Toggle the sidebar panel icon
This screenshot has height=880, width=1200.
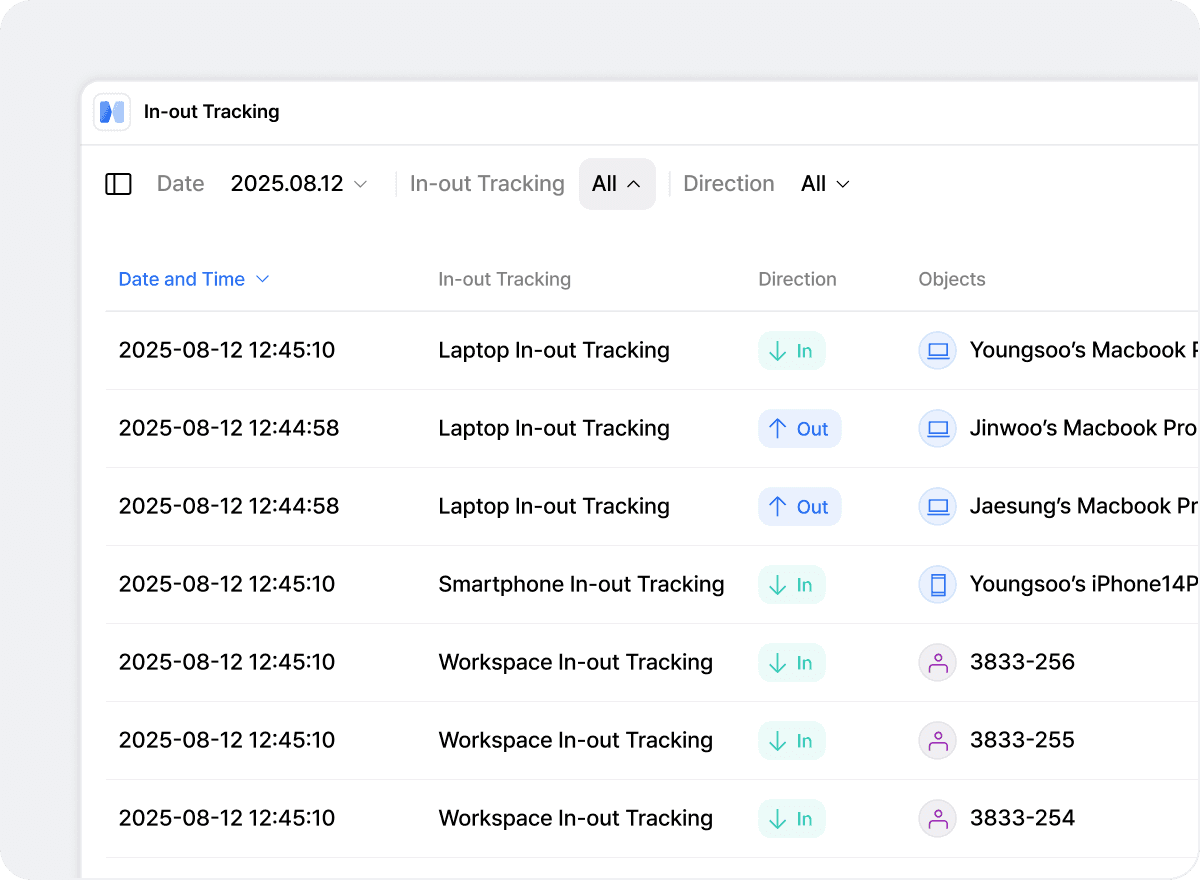[x=118, y=184]
